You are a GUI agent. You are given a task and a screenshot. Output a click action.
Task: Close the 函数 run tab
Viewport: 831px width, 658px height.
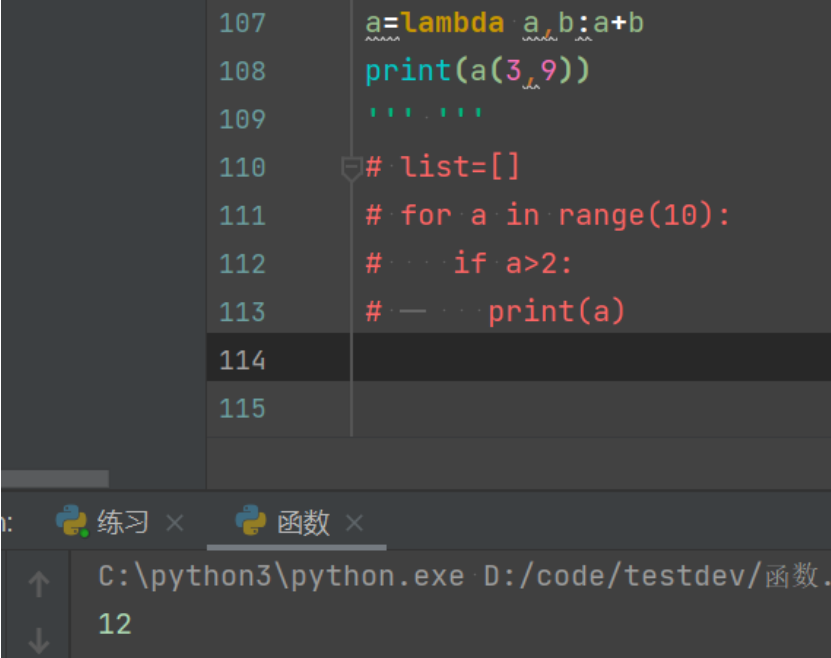click(354, 522)
